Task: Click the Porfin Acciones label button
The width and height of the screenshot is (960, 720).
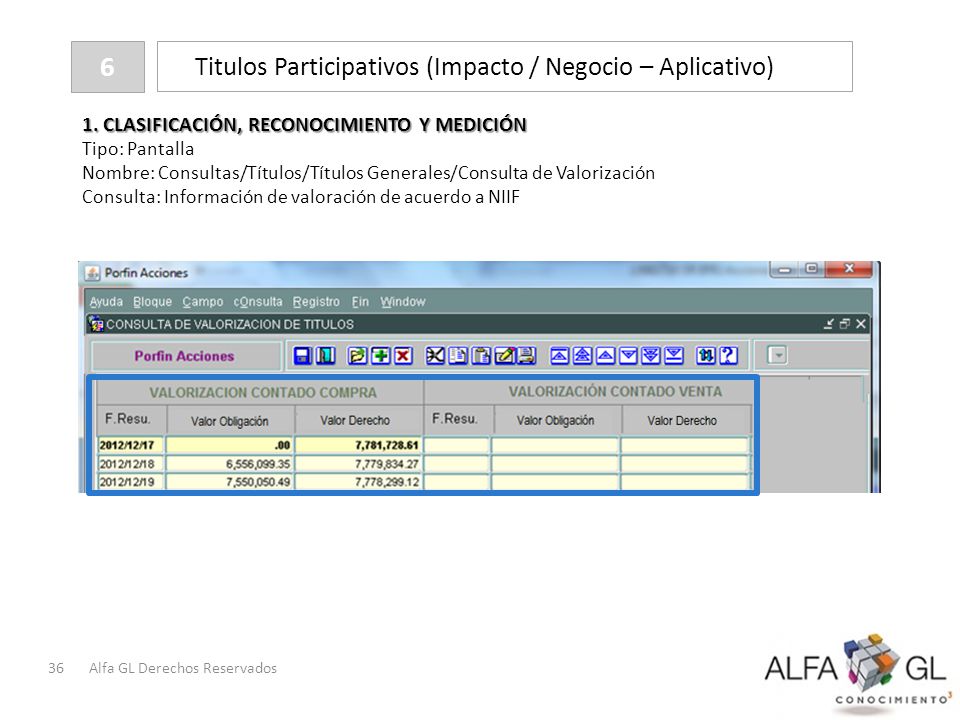Action: 185,356
